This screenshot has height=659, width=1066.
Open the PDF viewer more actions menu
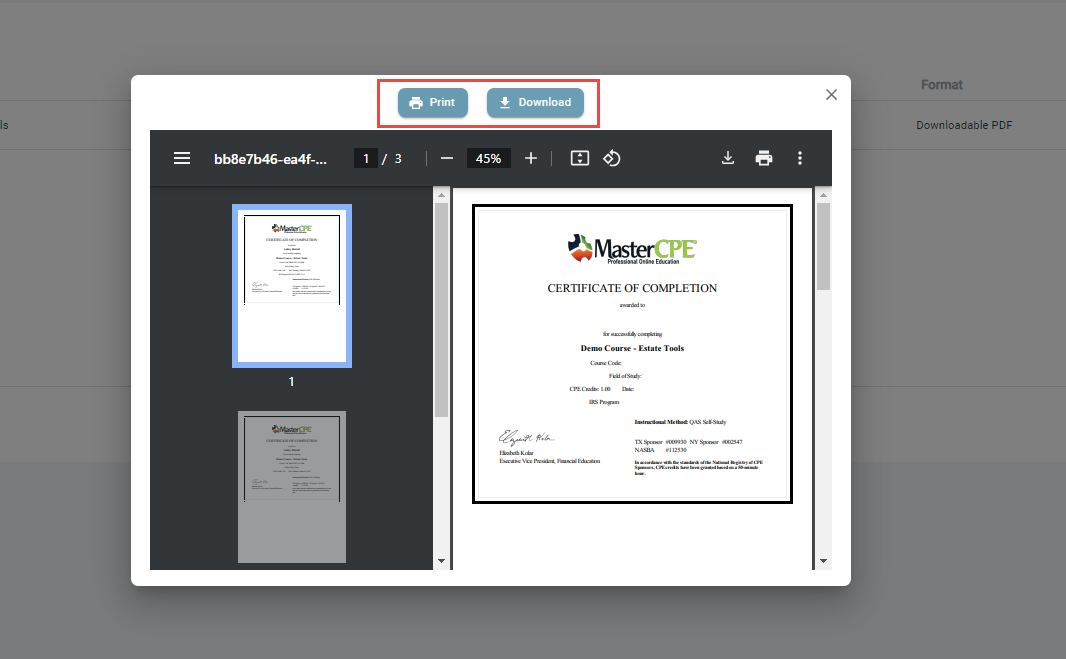pos(800,158)
